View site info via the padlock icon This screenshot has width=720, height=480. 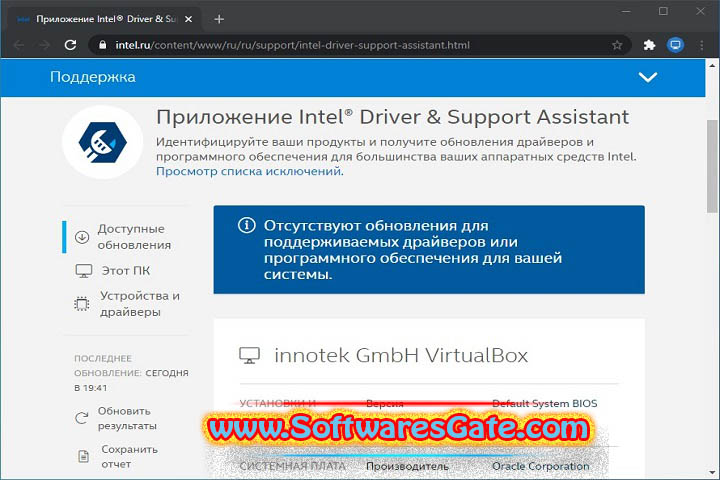103,45
